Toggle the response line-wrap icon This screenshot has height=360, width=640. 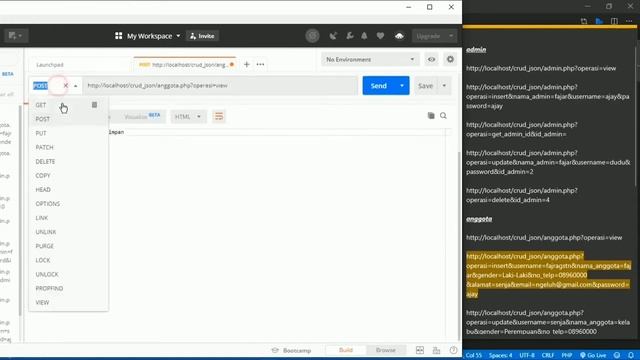(219, 117)
